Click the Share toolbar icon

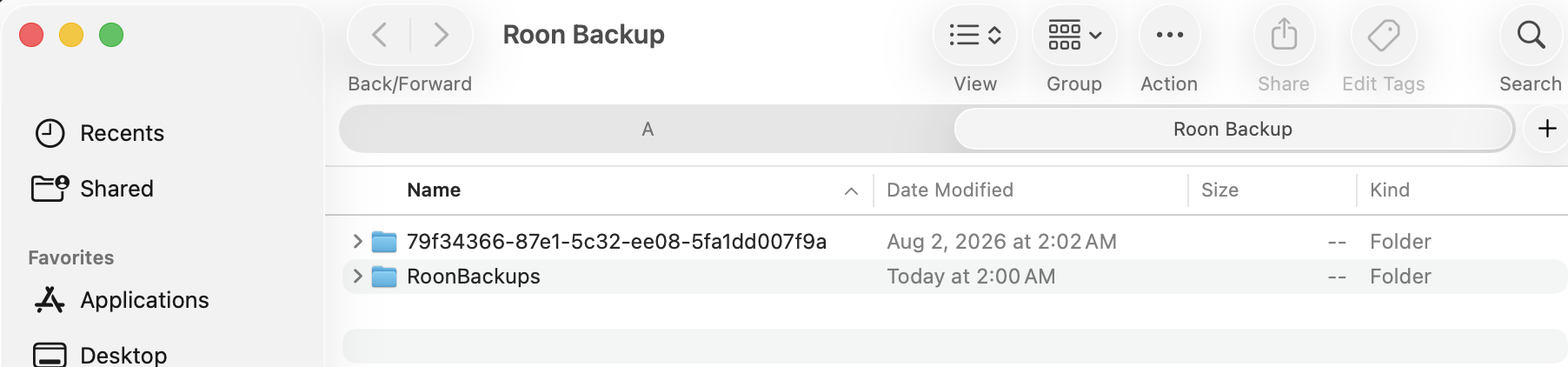coord(1284,35)
